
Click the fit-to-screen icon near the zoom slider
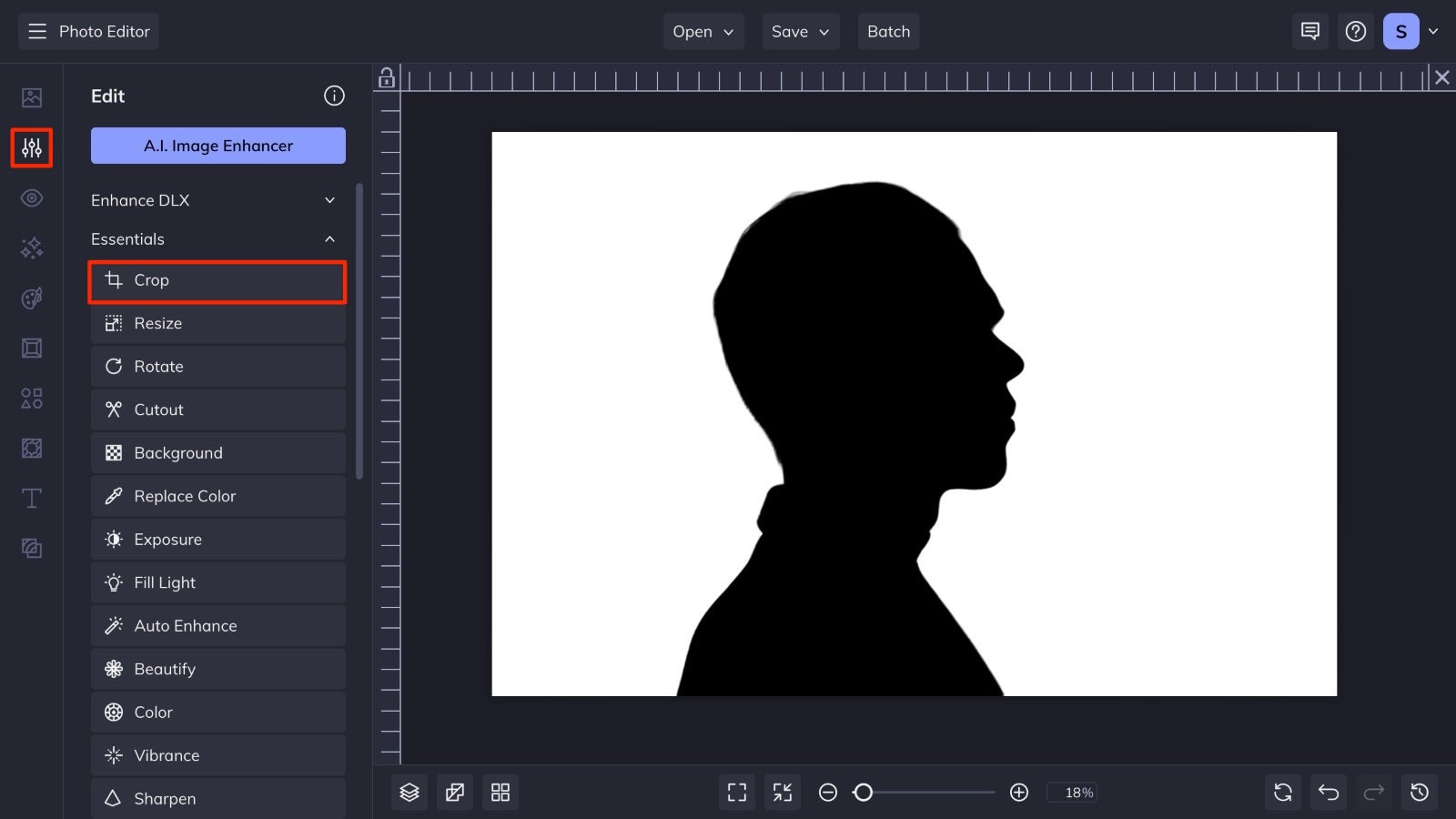click(782, 792)
